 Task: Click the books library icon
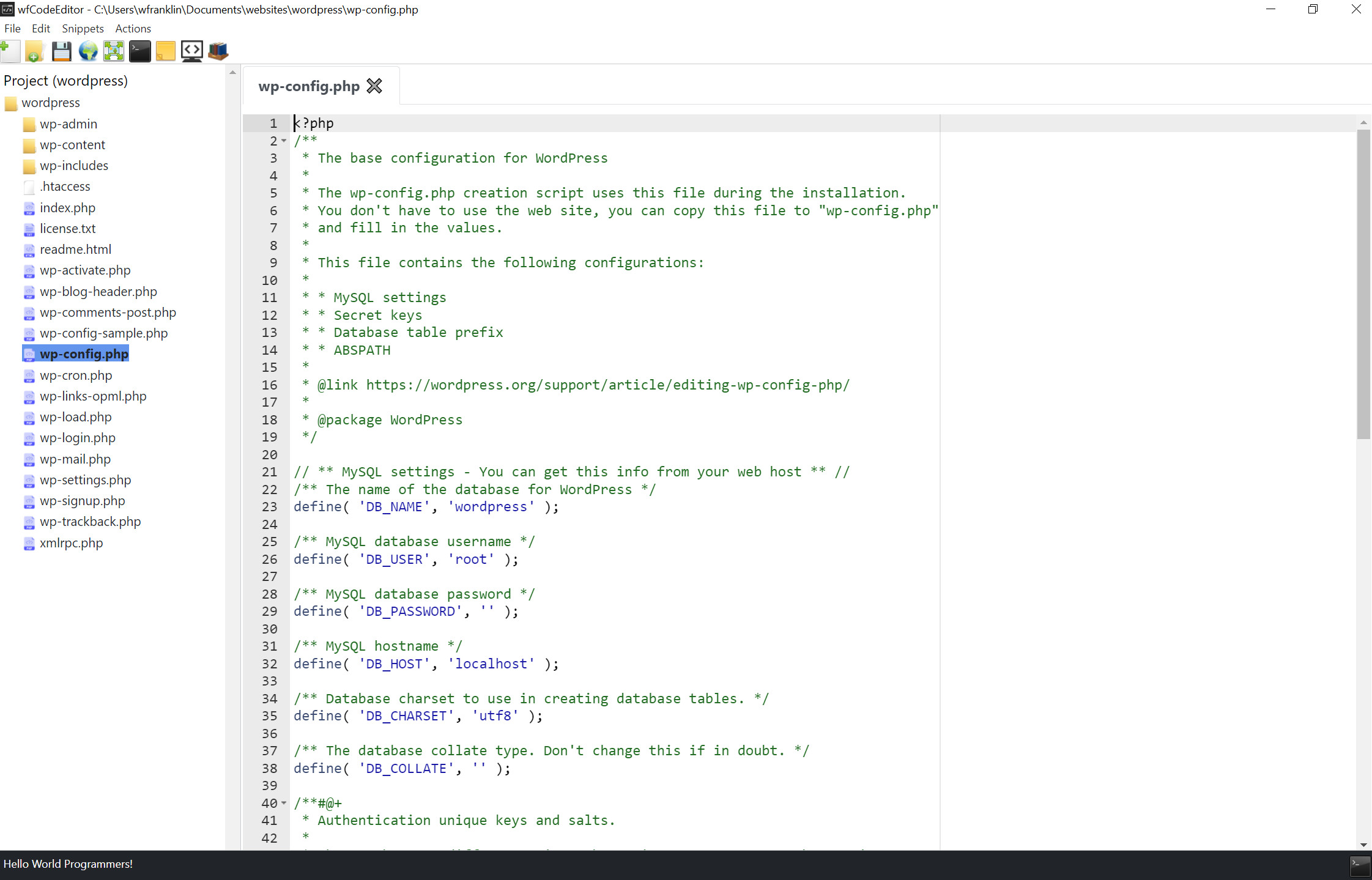[x=218, y=51]
